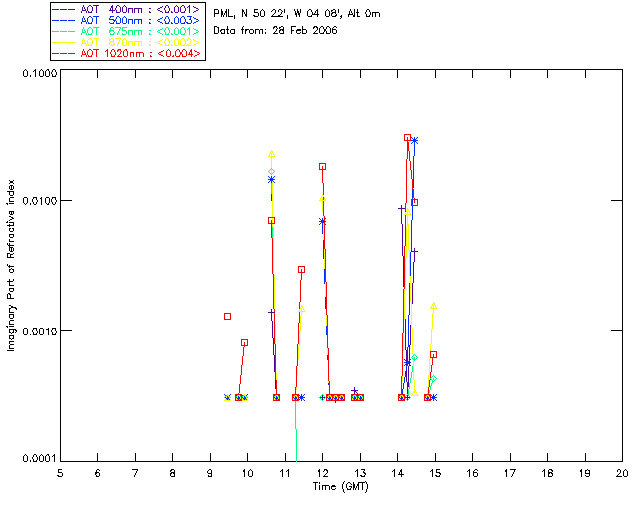640x512 pixels.
Task: Click the x-axis tick label 5
Action: pyautogui.click(x=60, y=473)
